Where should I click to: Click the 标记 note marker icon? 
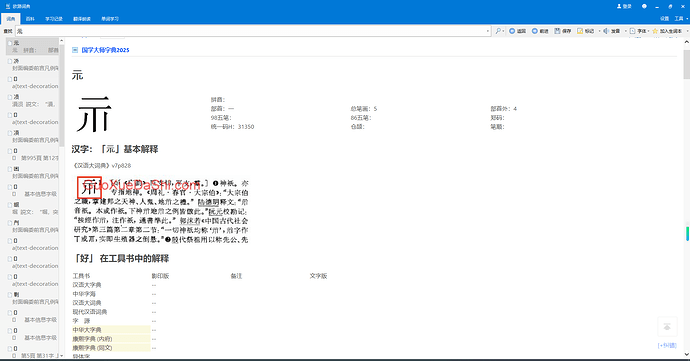580,31
